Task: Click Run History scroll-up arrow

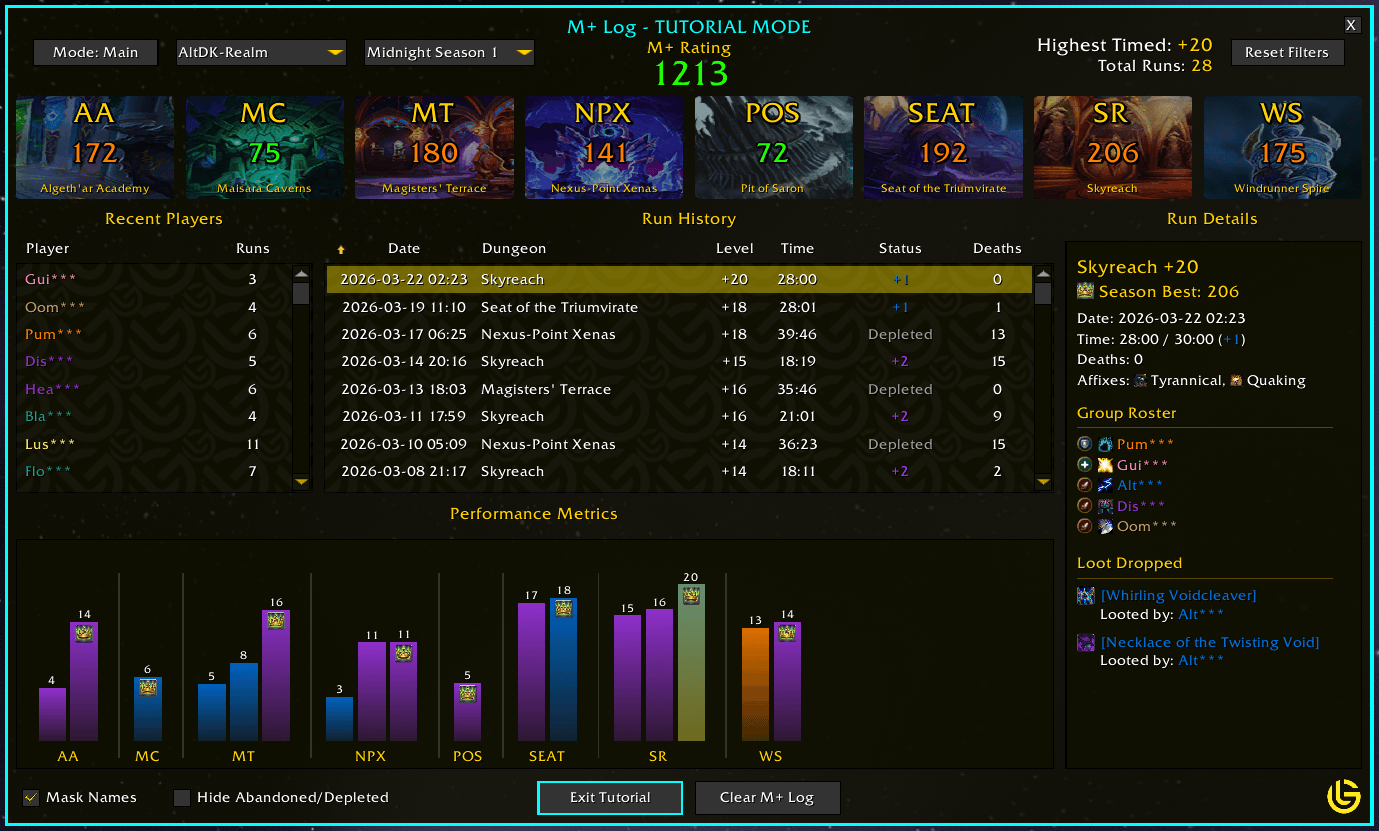Action: [x=1043, y=274]
